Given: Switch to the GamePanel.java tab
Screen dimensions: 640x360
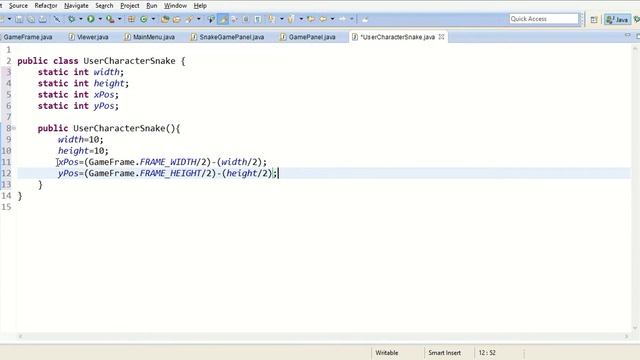Looking at the screenshot, I should (308, 37).
